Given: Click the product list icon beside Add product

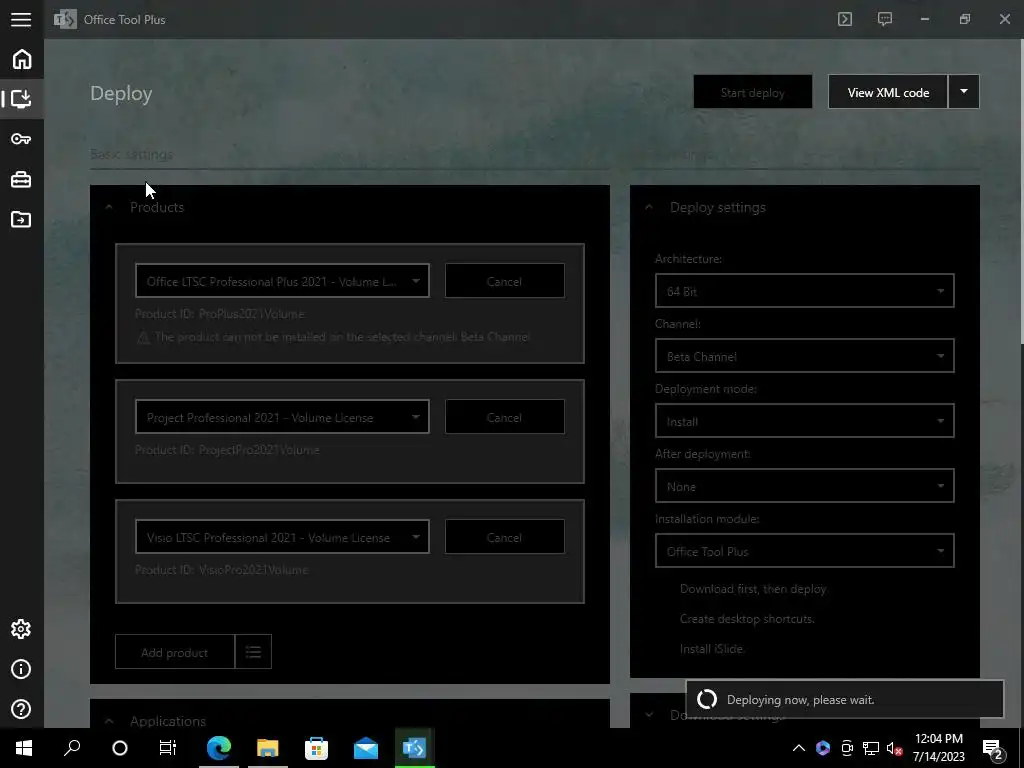Looking at the screenshot, I should [x=253, y=652].
